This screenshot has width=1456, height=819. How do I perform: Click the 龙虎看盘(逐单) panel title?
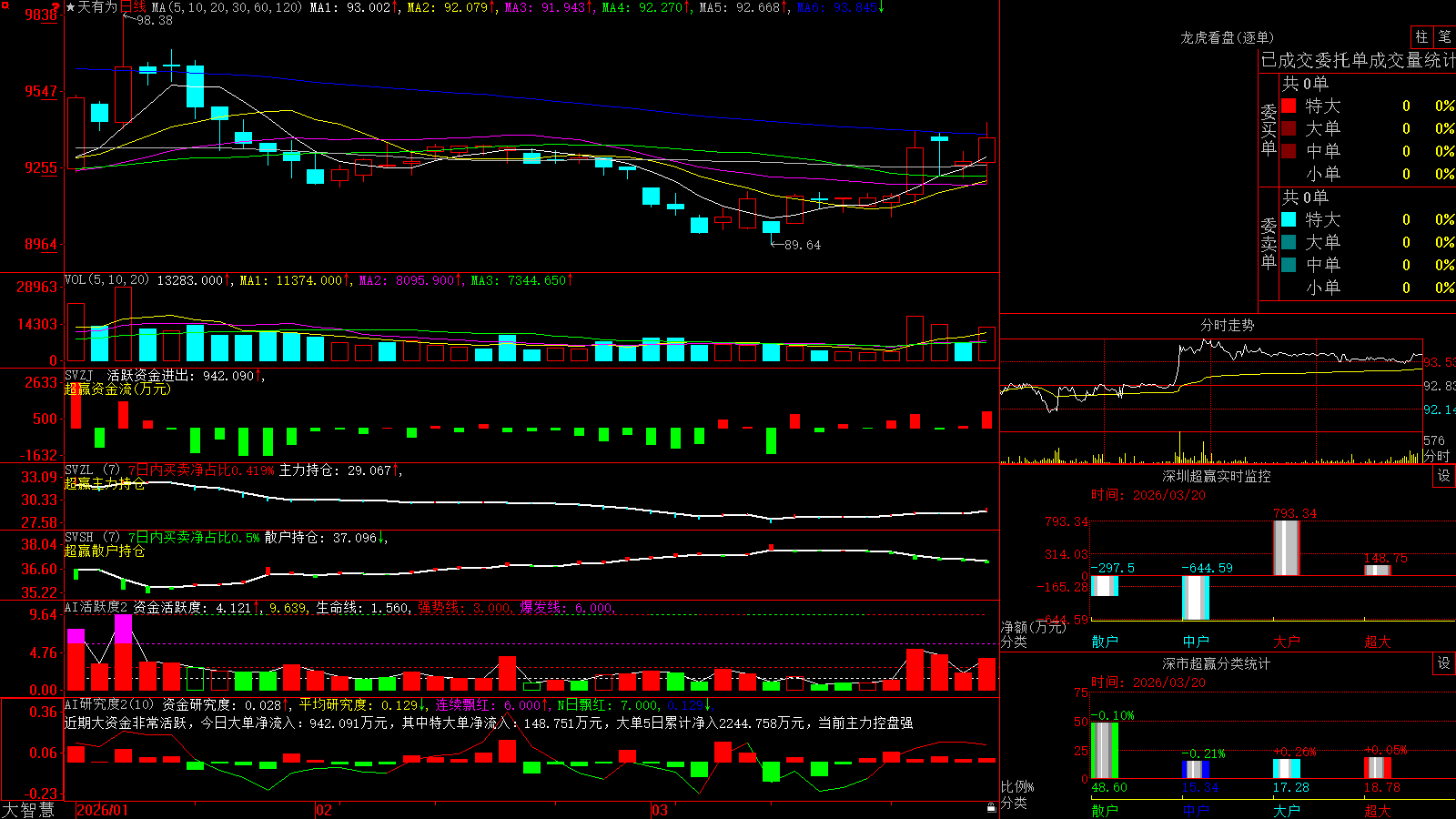click(x=1228, y=37)
